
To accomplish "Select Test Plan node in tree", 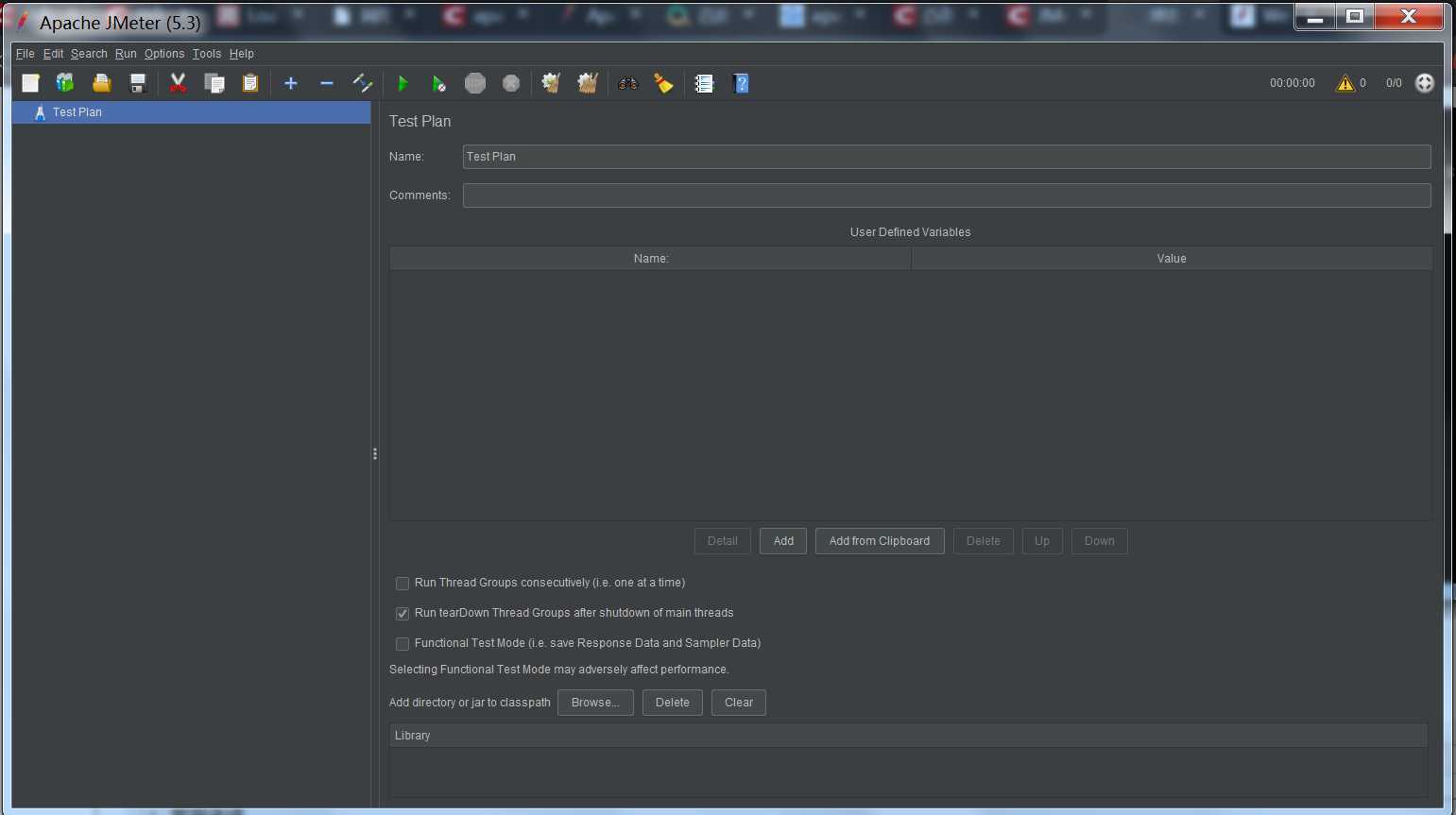I will point(192,112).
